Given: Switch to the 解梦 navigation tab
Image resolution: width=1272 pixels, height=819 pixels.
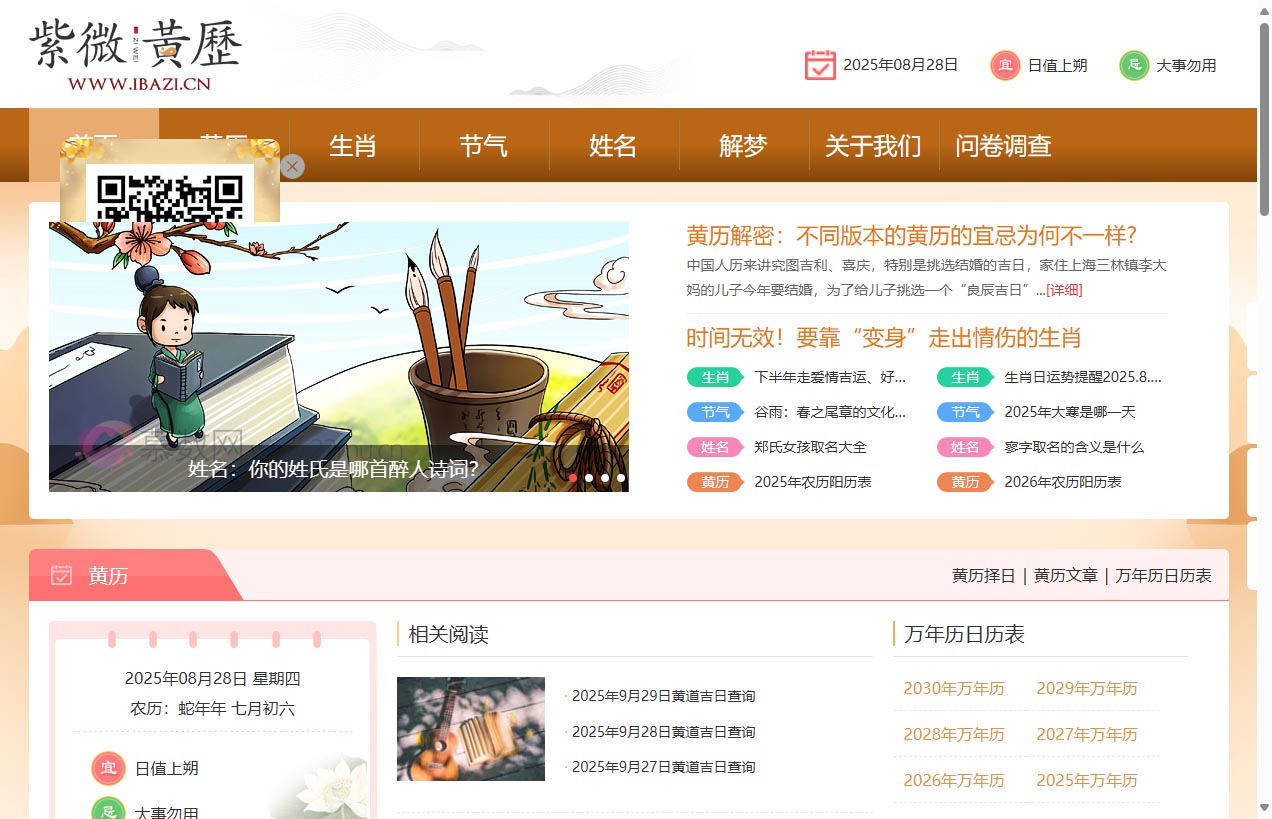Looking at the screenshot, I should [x=742, y=146].
